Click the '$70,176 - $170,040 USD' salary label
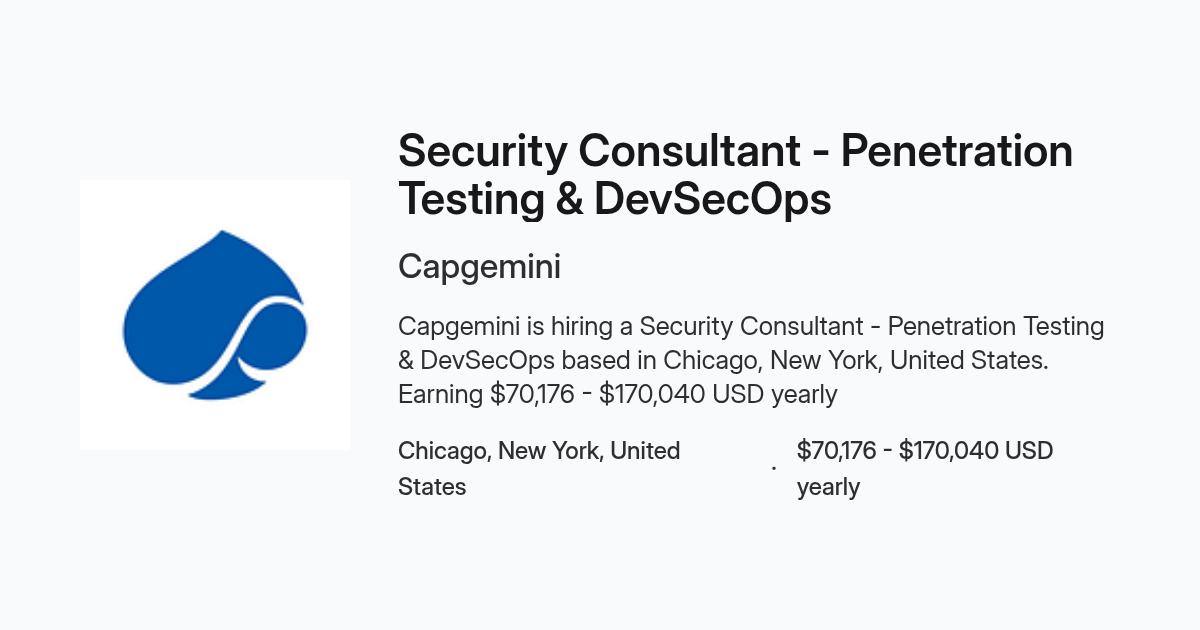This screenshot has width=1200, height=630. tap(925, 451)
